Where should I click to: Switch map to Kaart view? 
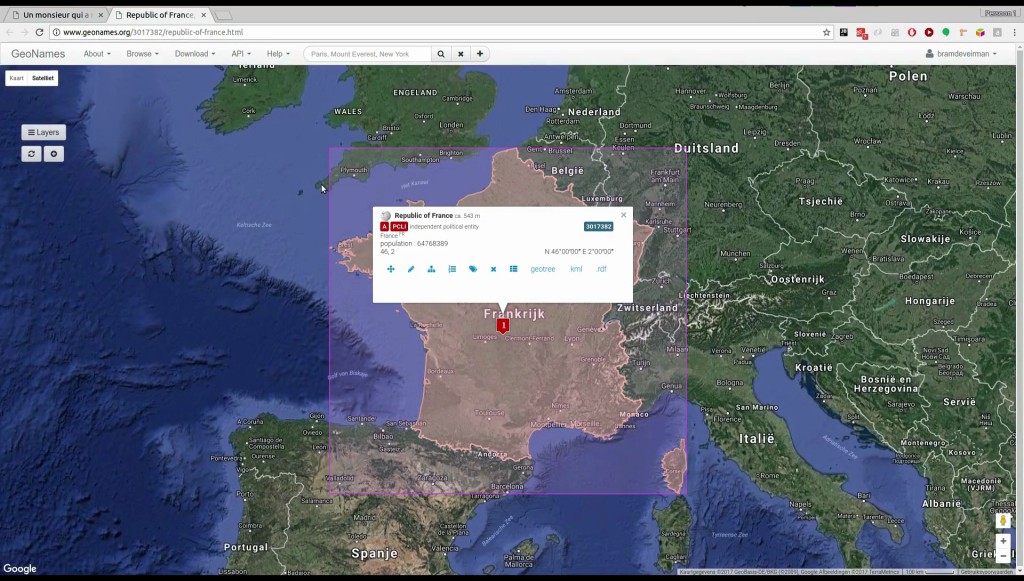click(16, 78)
